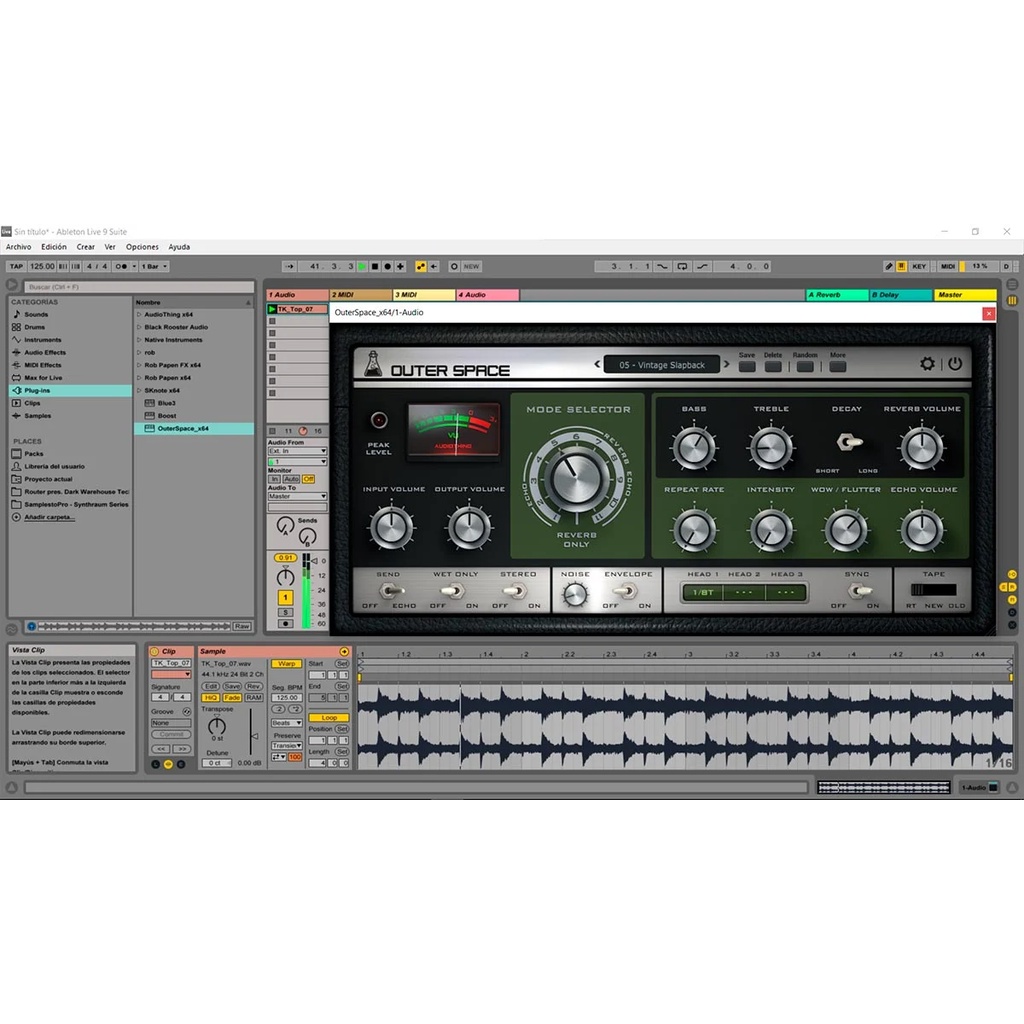Open the Opciones menu
Viewport: 1024px width, 1024px height.
click(142, 247)
